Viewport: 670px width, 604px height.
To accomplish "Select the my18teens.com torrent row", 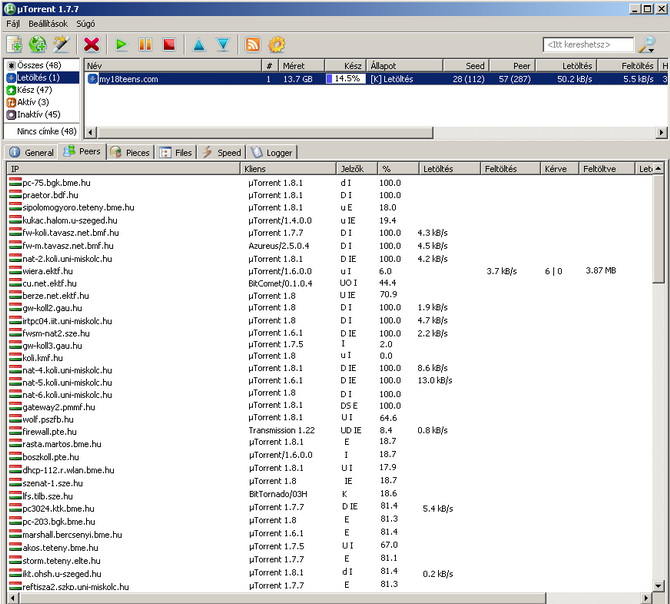I will coord(376,79).
